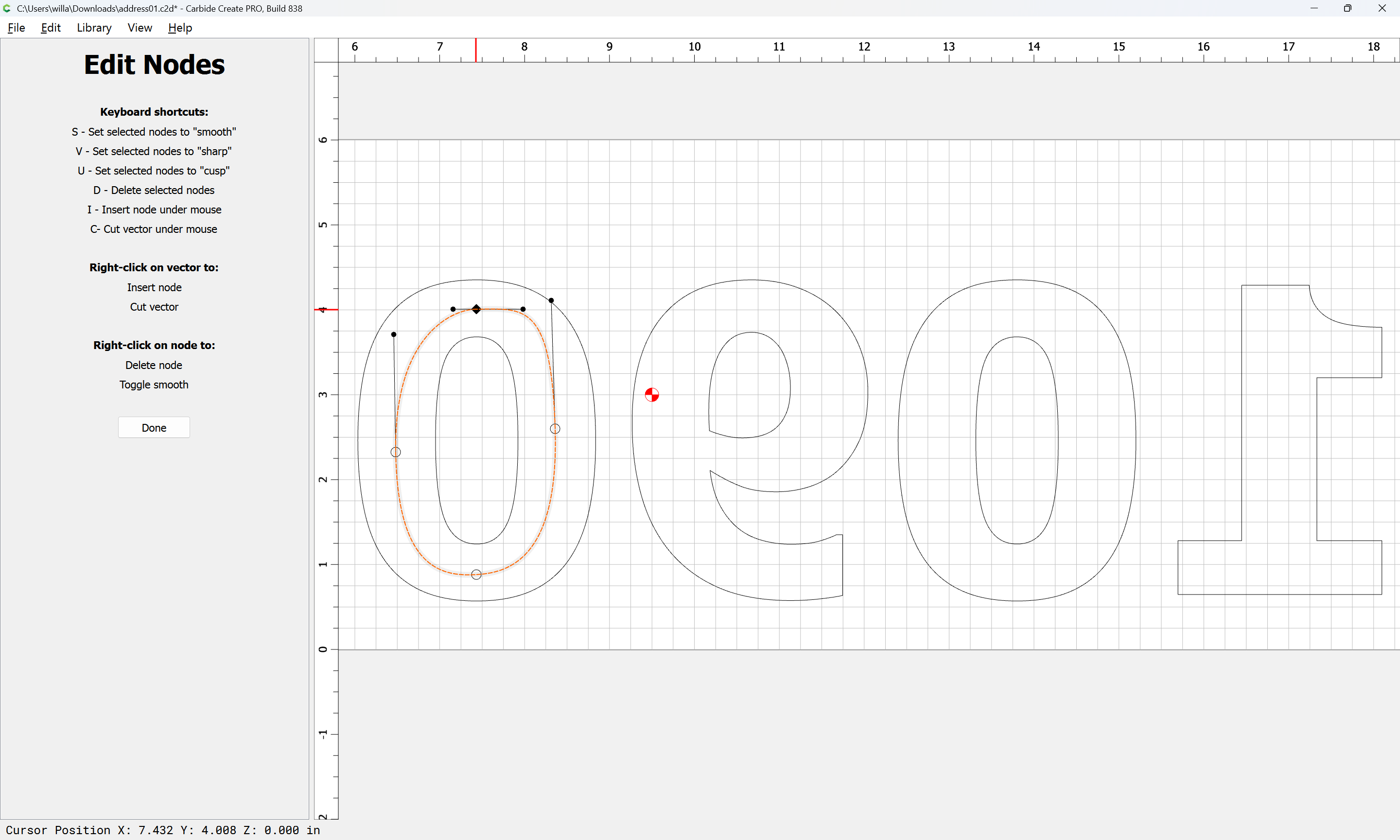1400x840 pixels.
Task: Click the red origin marker on canvas
Action: [x=652, y=395]
